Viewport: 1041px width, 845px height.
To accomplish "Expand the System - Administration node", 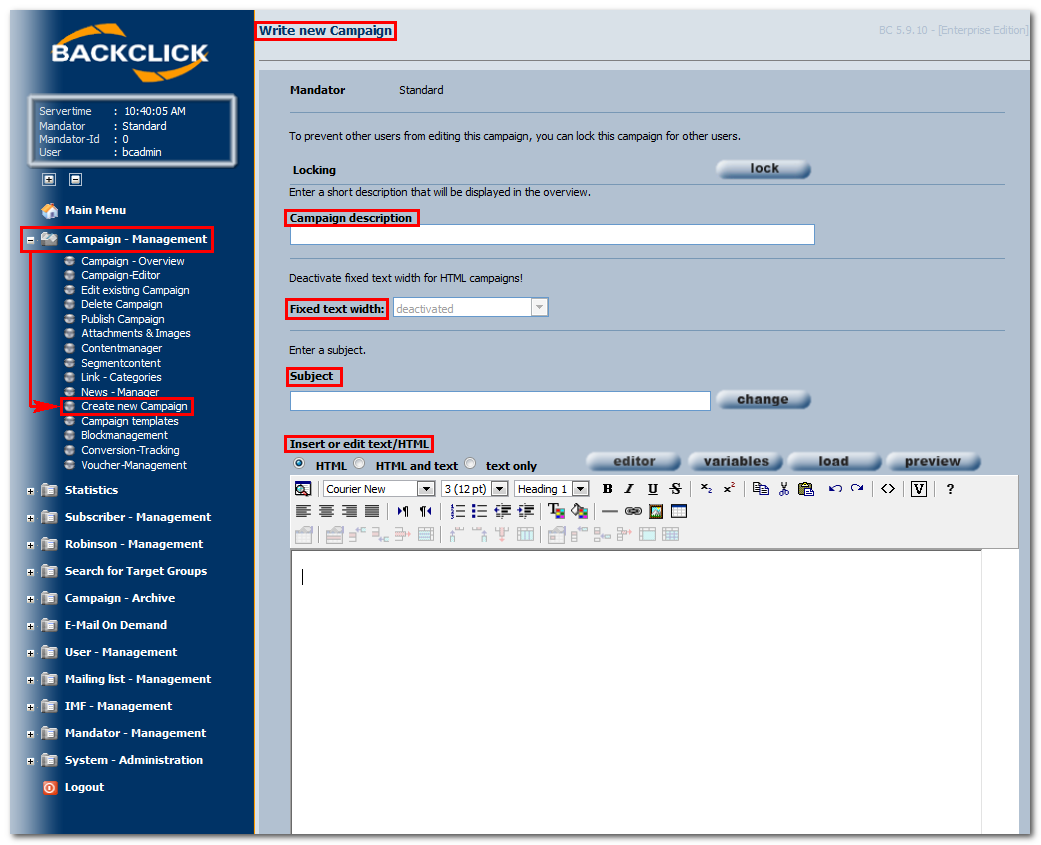I will point(31,761).
